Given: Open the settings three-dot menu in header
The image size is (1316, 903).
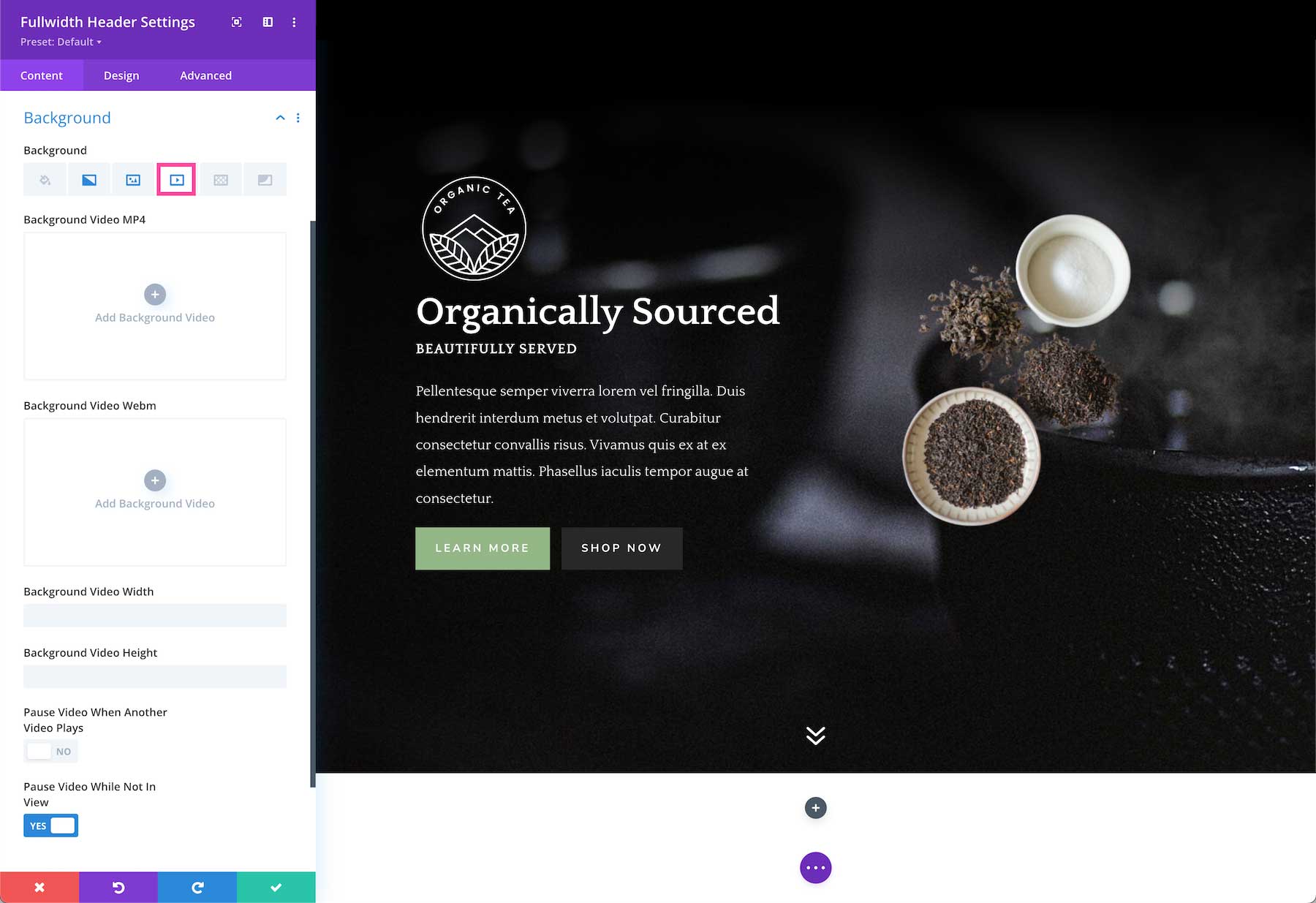Looking at the screenshot, I should pos(294,22).
